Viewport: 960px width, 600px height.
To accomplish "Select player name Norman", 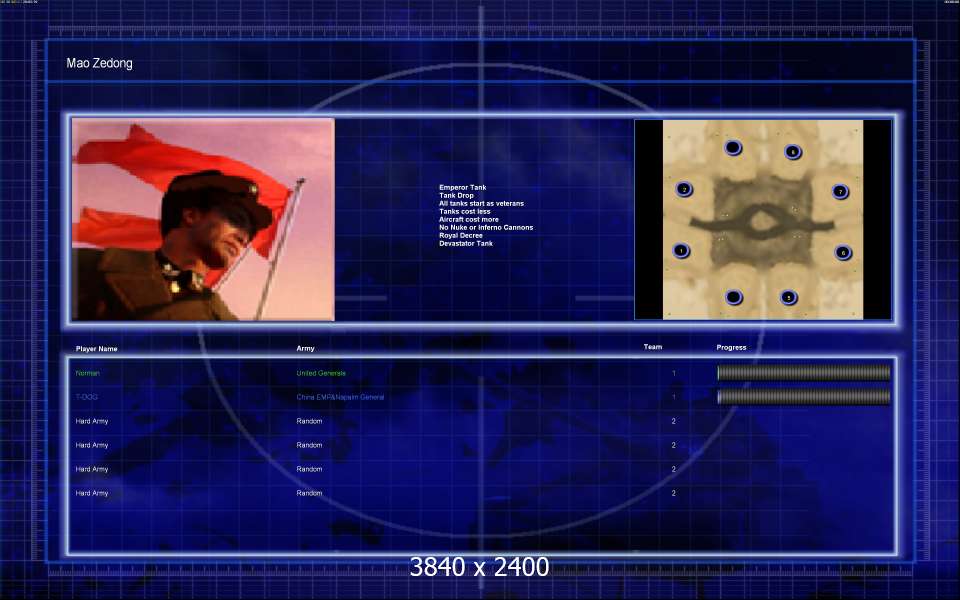I will (x=88, y=373).
